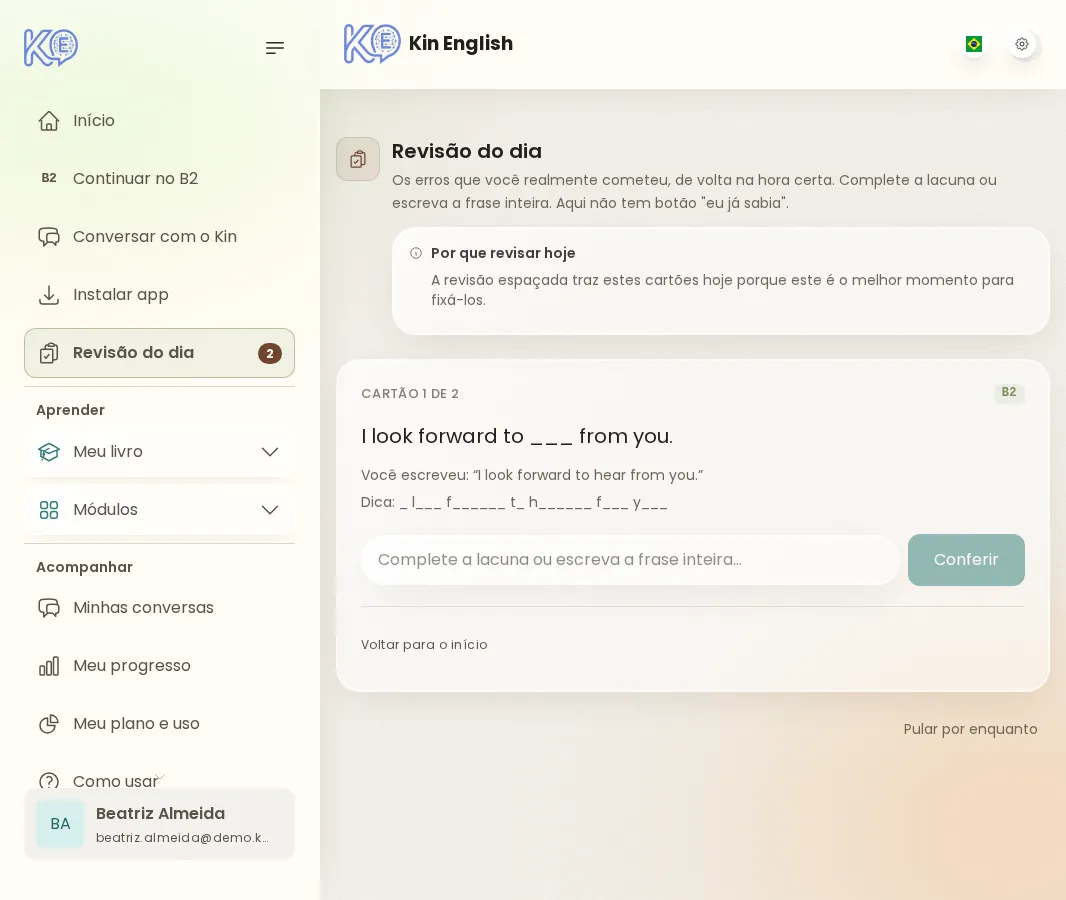The image size is (1066, 900).
Task: Switch language with the Brazil flag icon
Action: tap(974, 44)
